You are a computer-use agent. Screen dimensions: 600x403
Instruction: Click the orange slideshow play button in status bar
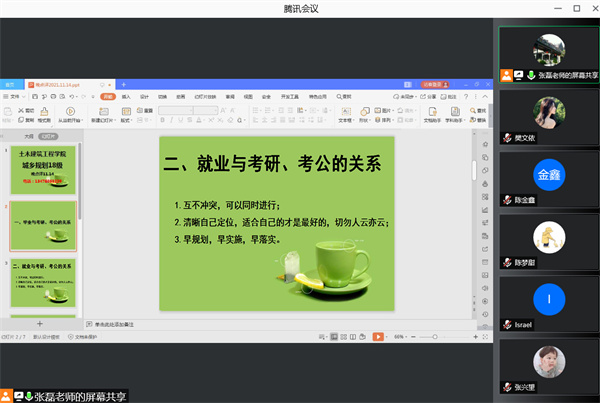(x=377, y=337)
